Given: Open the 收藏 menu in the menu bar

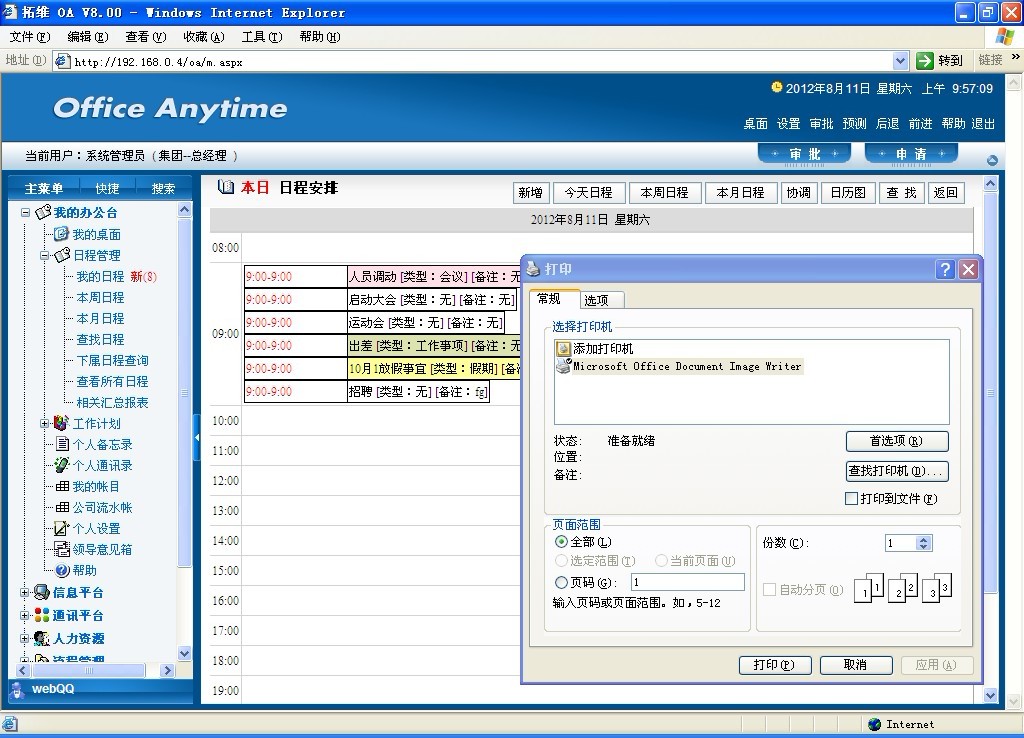Looking at the screenshot, I should (203, 37).
